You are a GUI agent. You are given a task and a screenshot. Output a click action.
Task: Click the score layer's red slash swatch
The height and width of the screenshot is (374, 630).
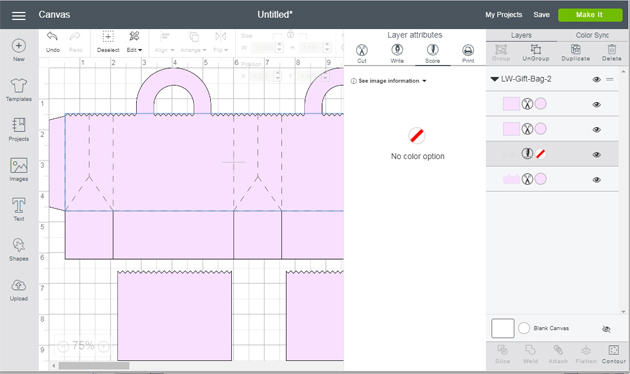click(x=540, y=154)
